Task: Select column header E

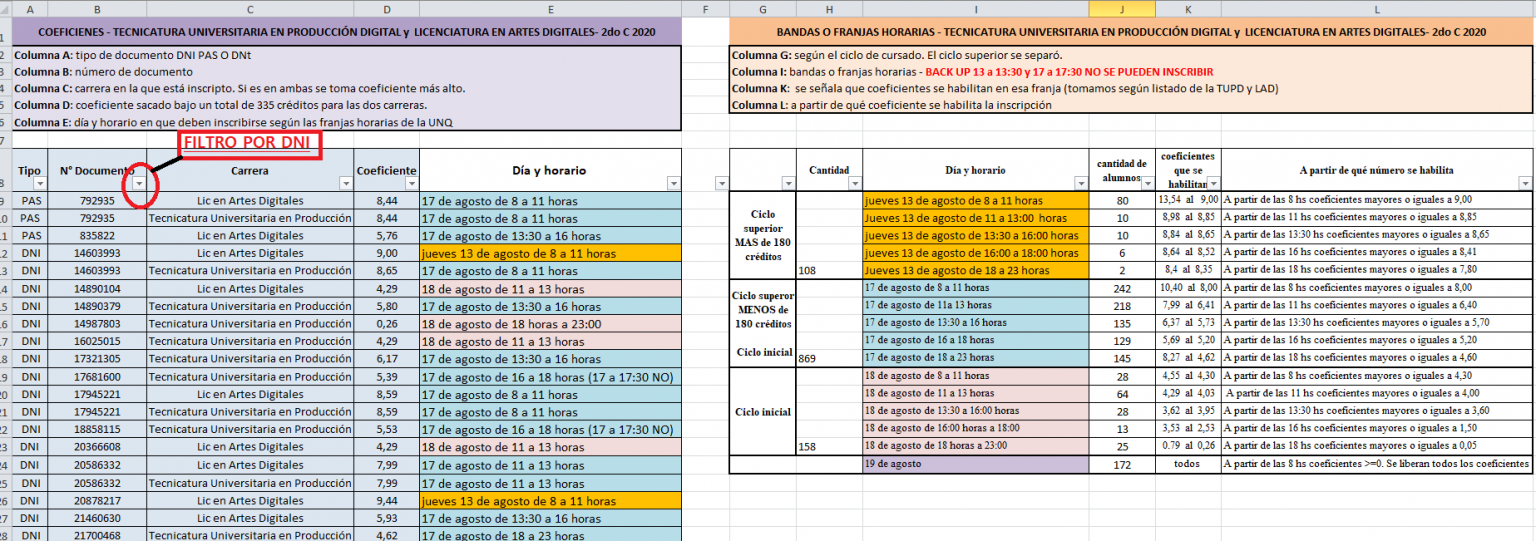Action: tap(550, 9)
